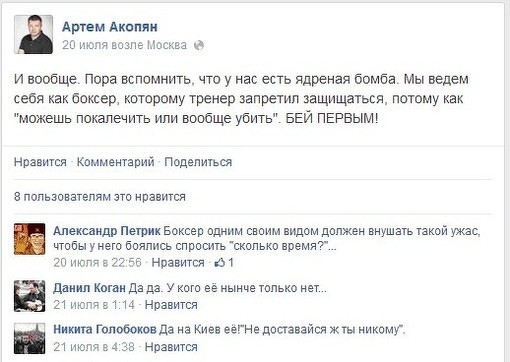This screenshot has width=510, height=362.
Task: Open timestamp '21 июля в 4:38'
Action: (x=94, y=347)
